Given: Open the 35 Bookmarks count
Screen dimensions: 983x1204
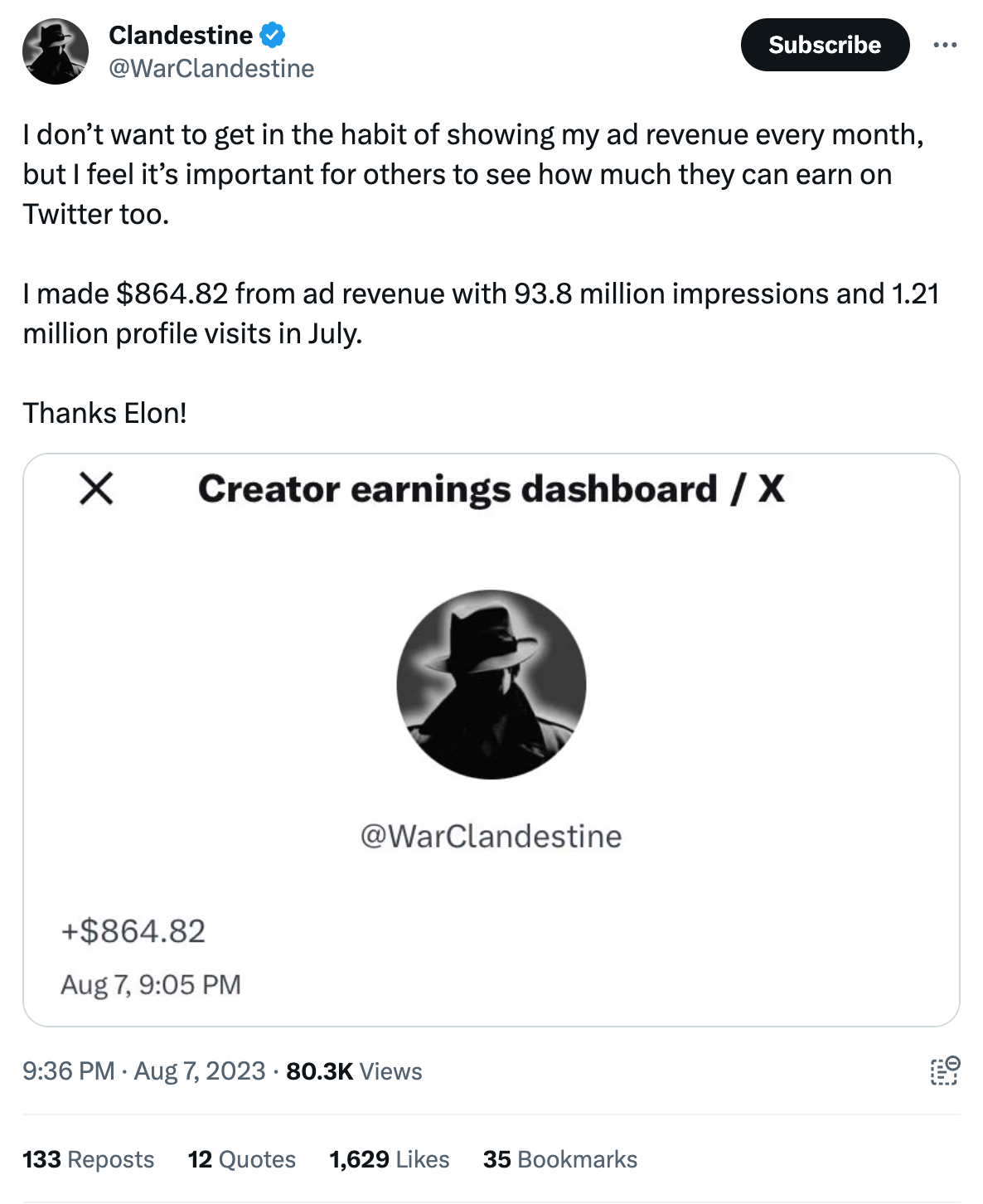Looking at the screenshot, I should 559,1159.
